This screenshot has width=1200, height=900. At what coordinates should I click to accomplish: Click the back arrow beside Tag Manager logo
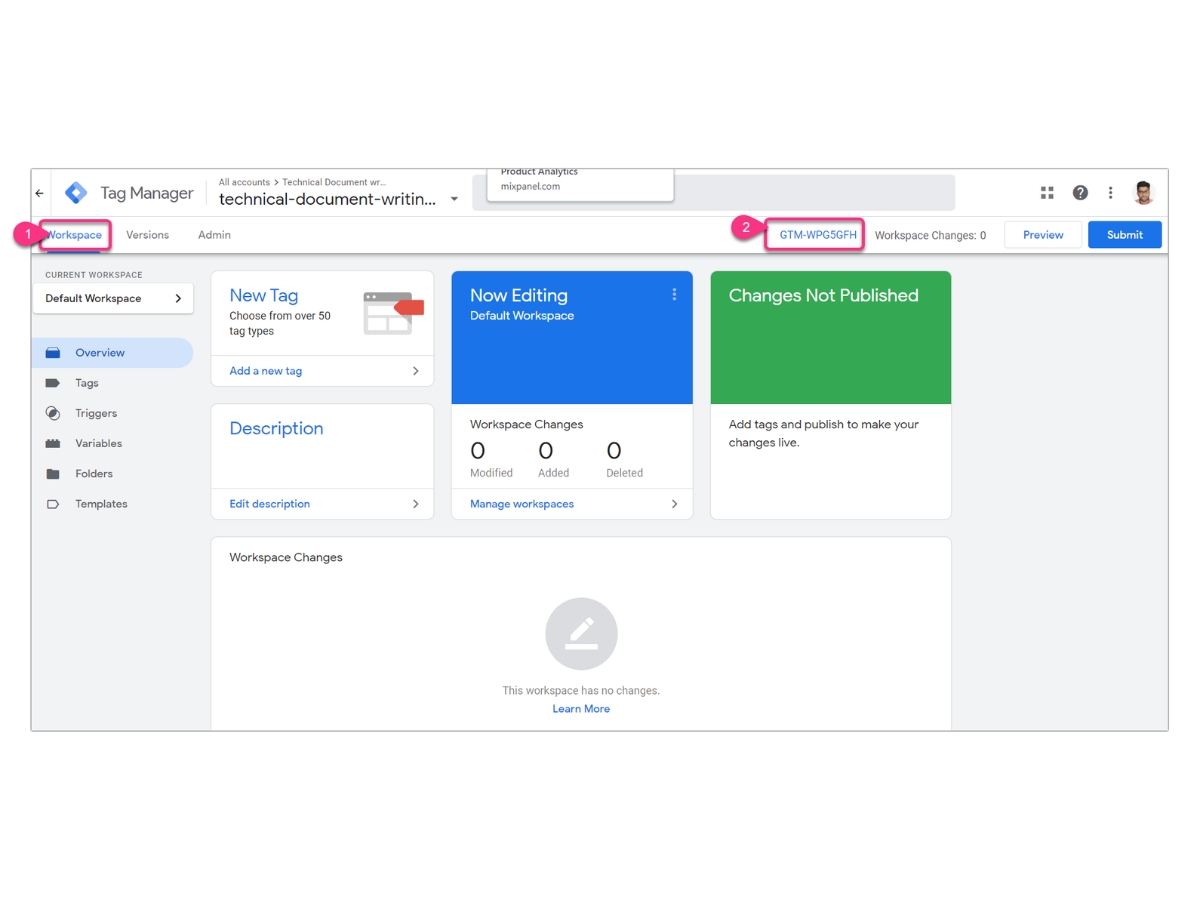point(40,193)
